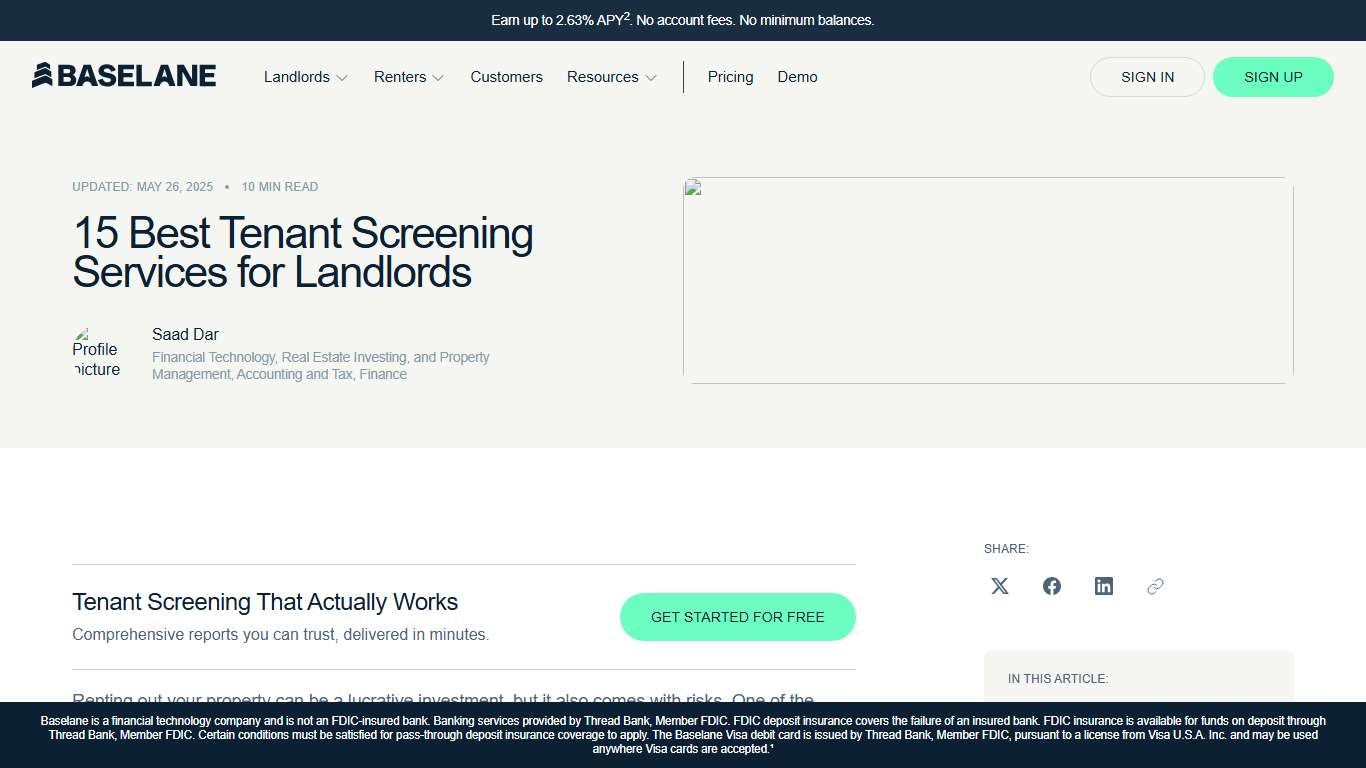
Task: Click the author's profile picture
Action: 96,352
